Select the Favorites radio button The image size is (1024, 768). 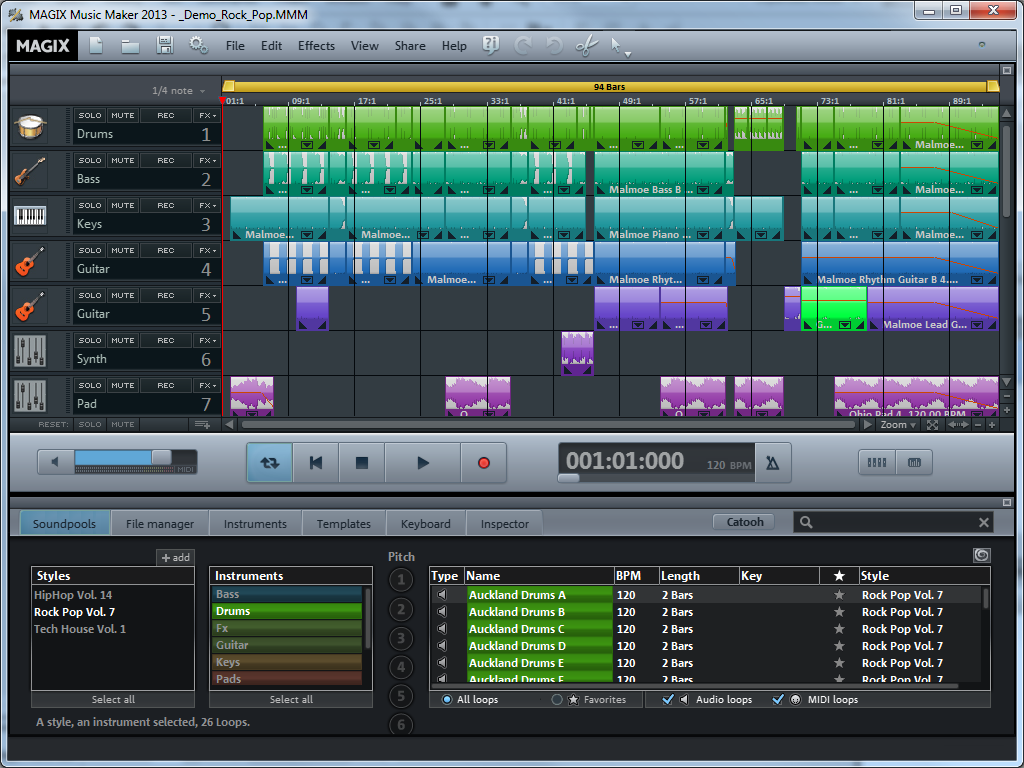click(556, 699)
